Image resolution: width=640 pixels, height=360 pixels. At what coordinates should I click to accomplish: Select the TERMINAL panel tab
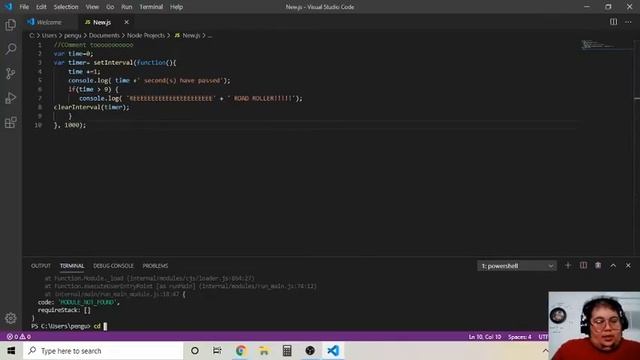[x=72, y=266]
